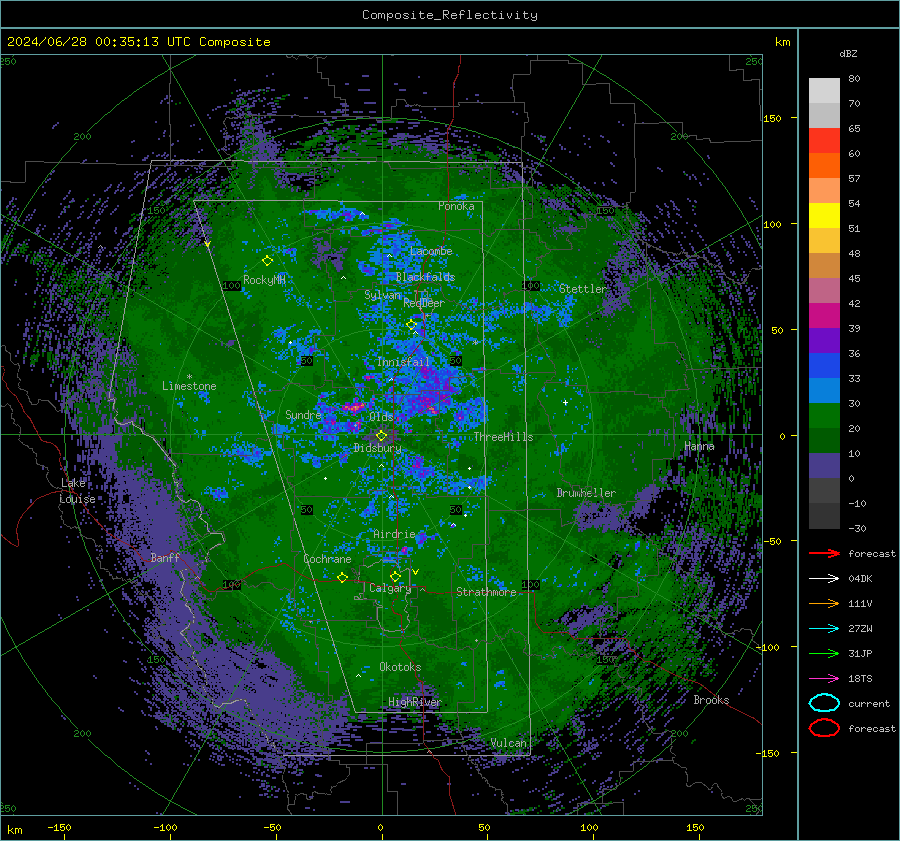
Task: Select yellow diamond marker above Calgary label
Action: coord(395,576)
